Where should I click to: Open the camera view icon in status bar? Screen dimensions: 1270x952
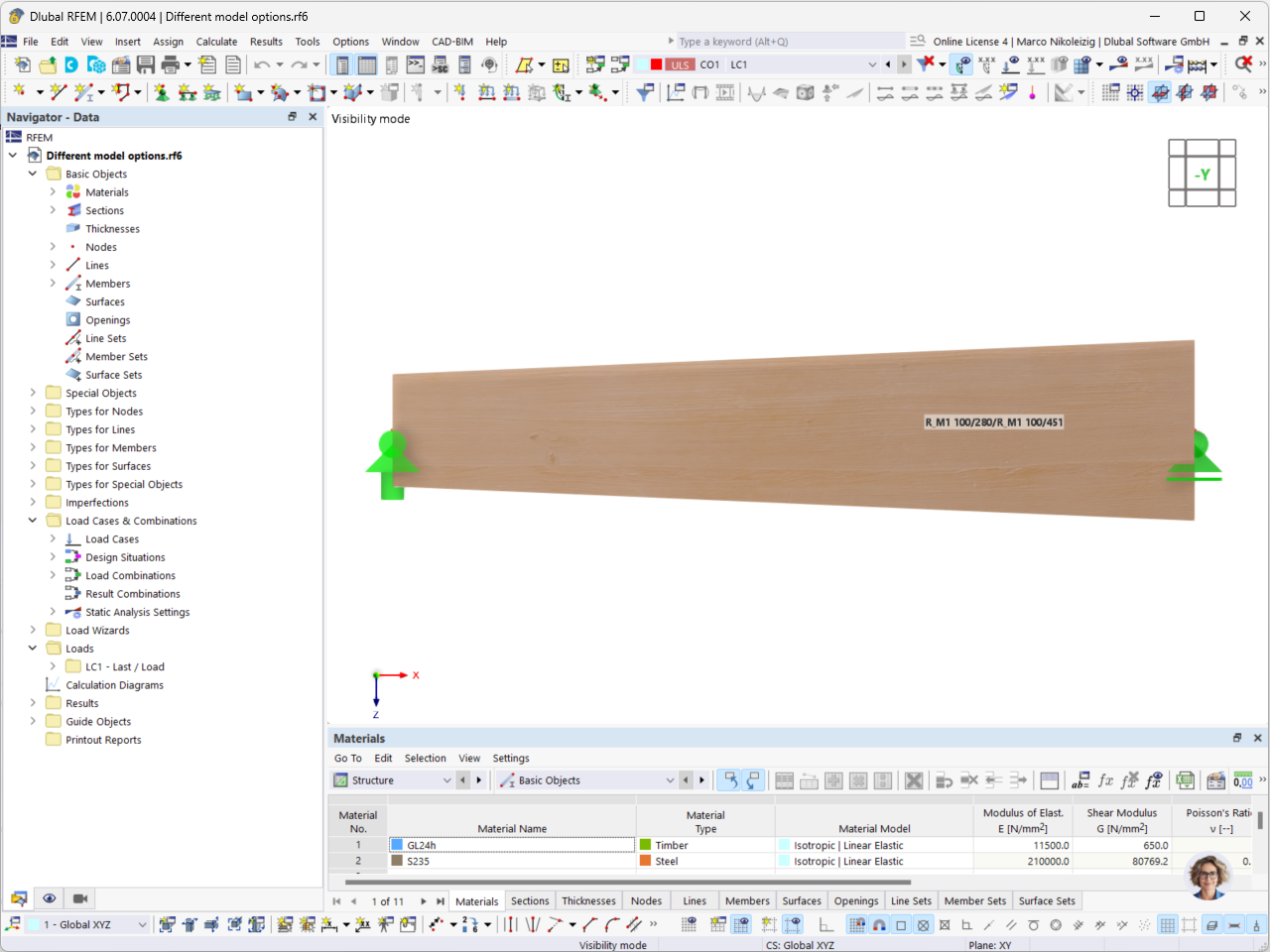[x=79, y=898]
